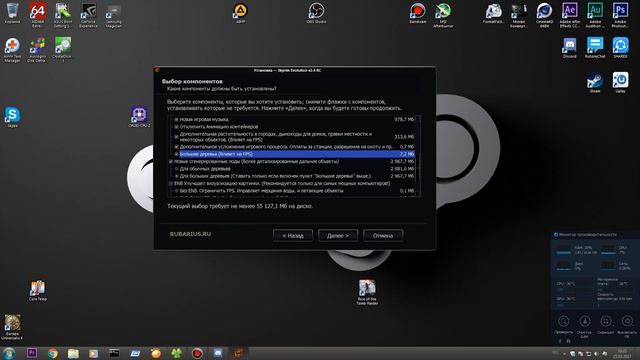This screenshot has height=360, width=640.
Task: Open the Adobe Audition desktop shortcut
Action: [595, 15]
